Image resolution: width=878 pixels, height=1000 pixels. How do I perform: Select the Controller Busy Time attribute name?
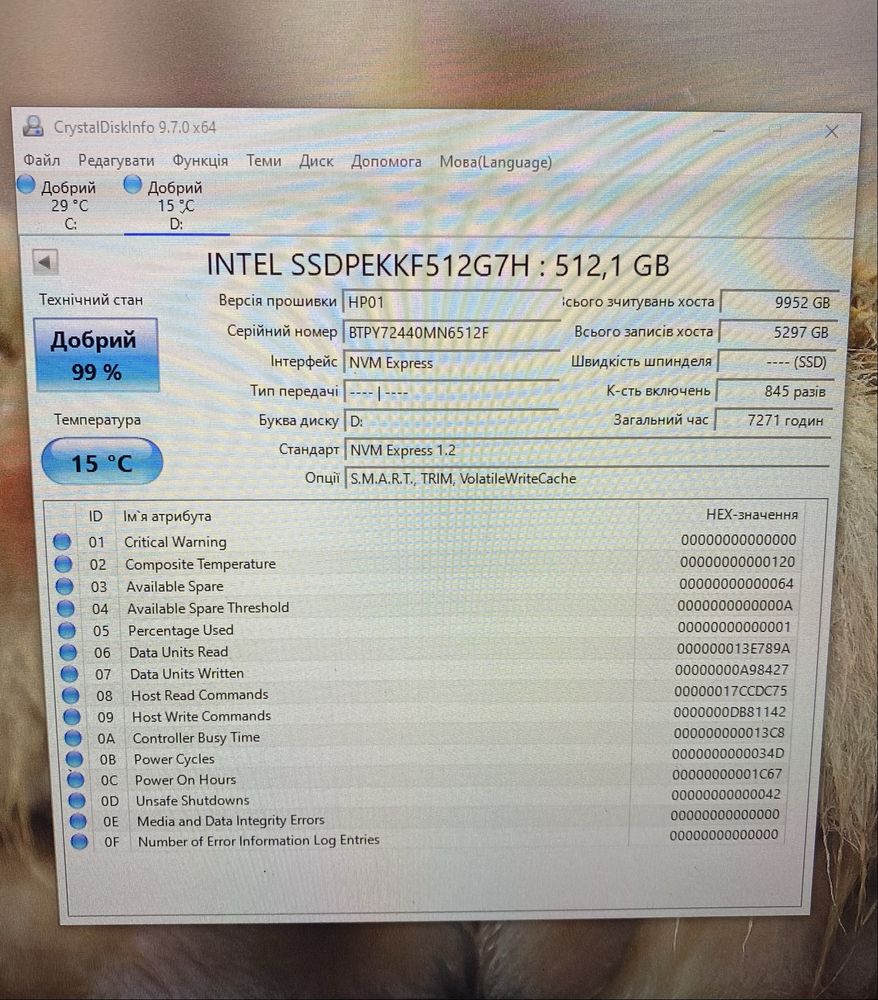(x=196, y=737)
